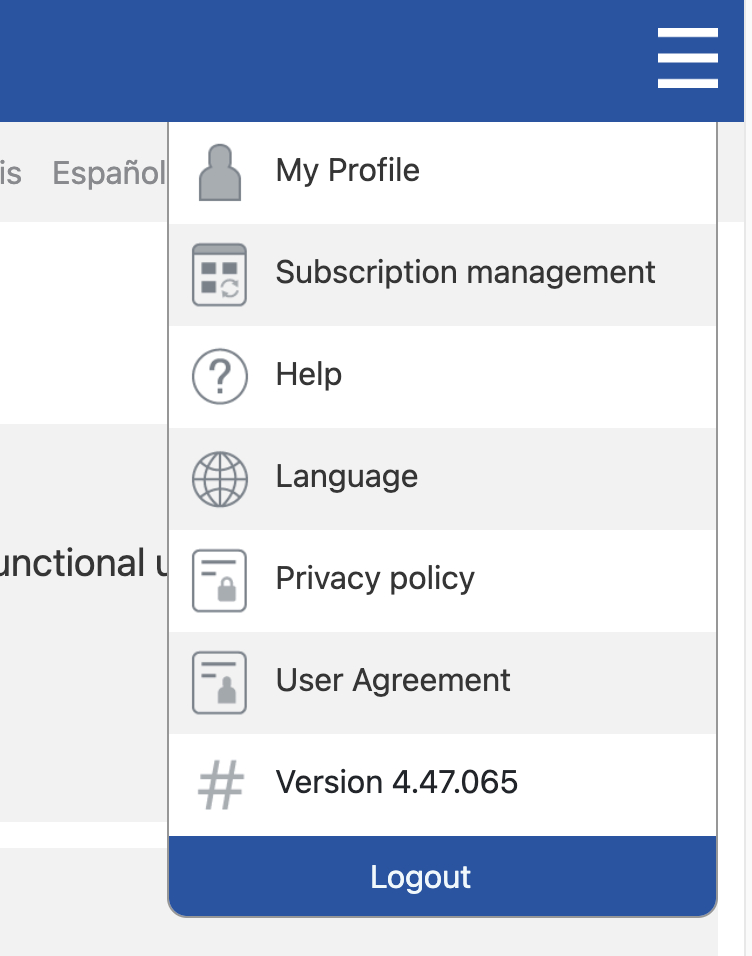The width and height of the screenshot is (752, 956).
Task: Open My Profile from the menu
Action: tap(347, 170)
